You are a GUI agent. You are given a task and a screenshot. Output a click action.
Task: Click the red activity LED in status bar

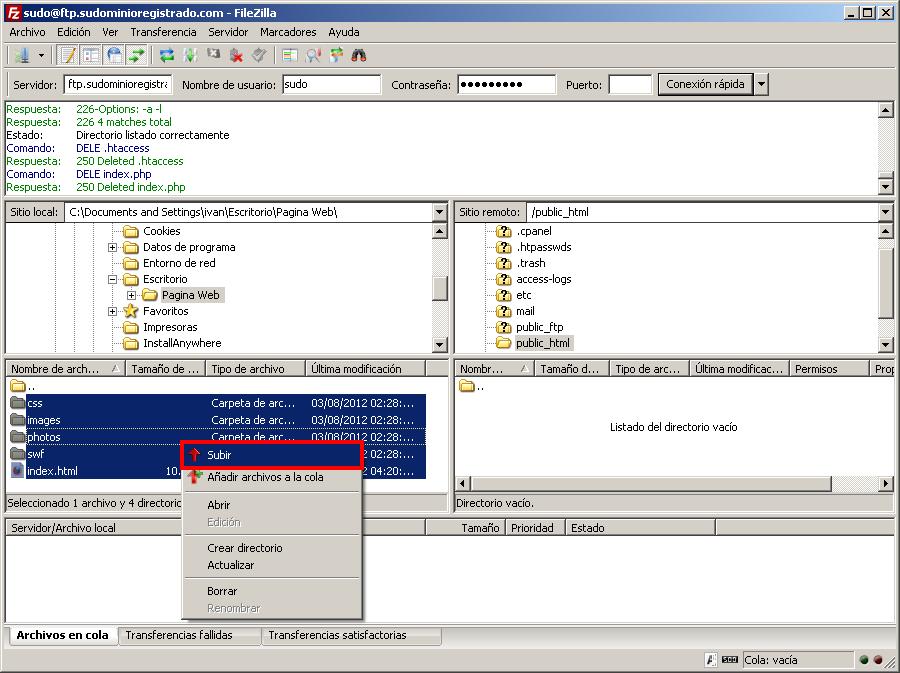point(878,660)
